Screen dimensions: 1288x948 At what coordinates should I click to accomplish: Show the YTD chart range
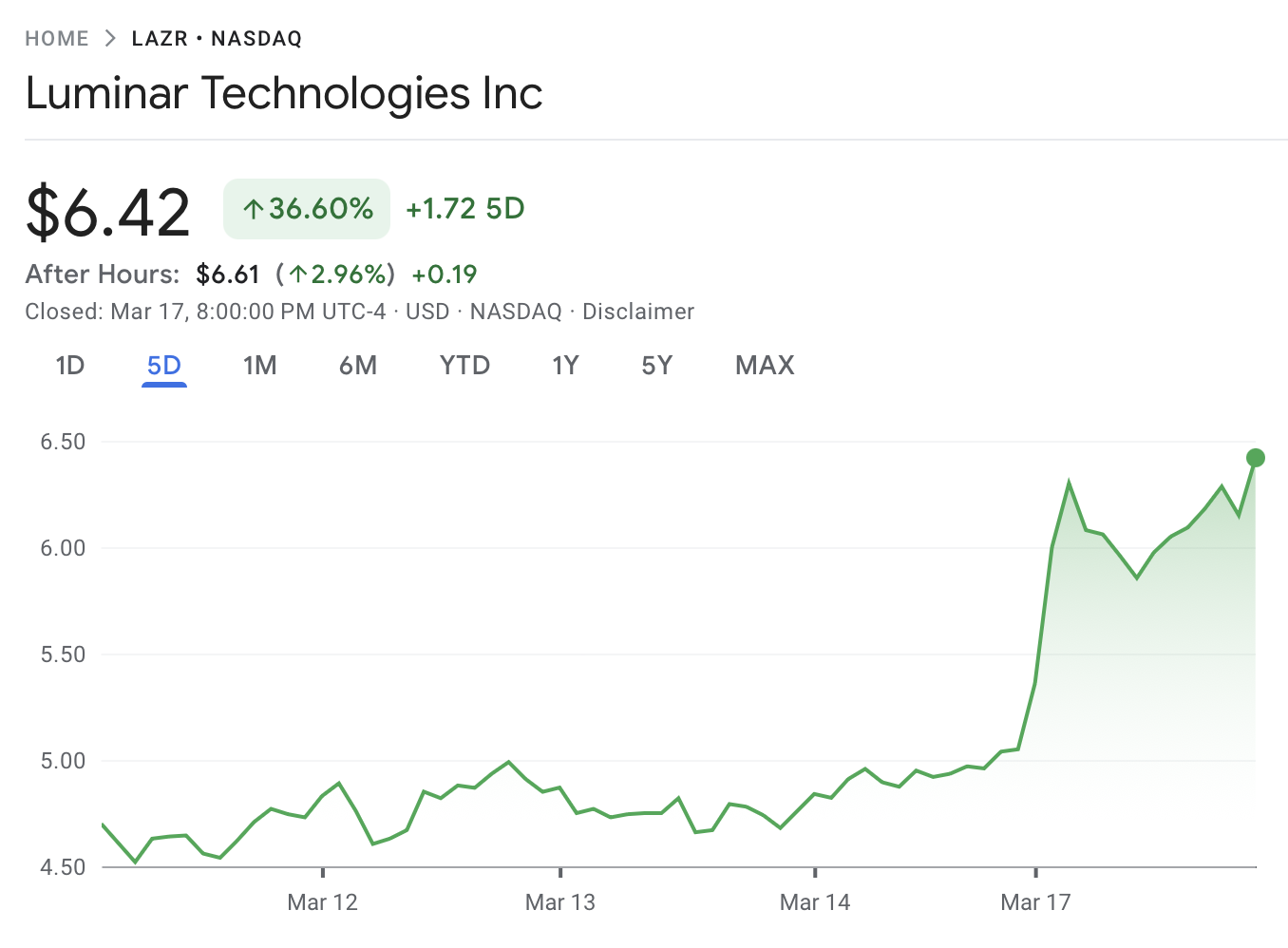(x=464, y=366)
